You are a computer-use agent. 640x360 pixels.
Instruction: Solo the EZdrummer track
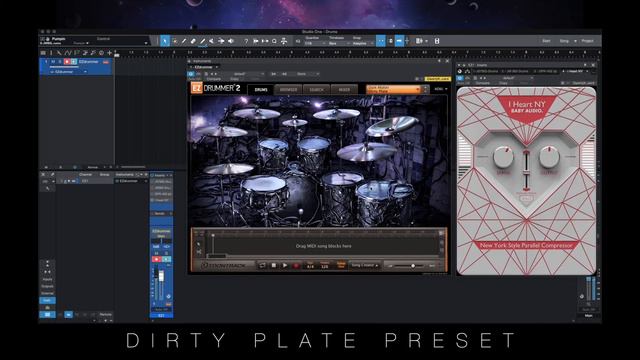[x=60, y=62]
